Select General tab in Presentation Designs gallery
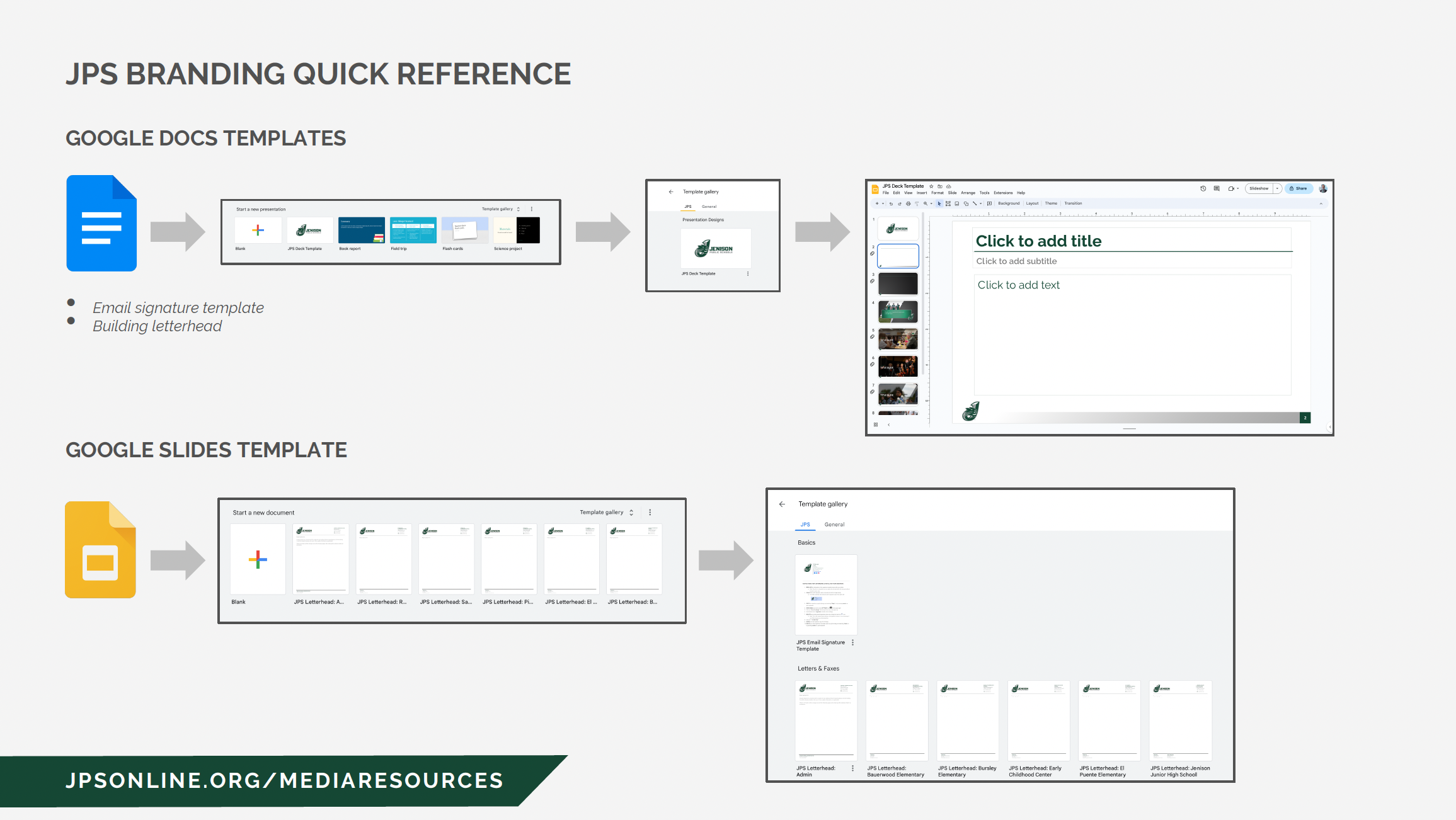Screen dimensions: 1456x820 [709, 207]
